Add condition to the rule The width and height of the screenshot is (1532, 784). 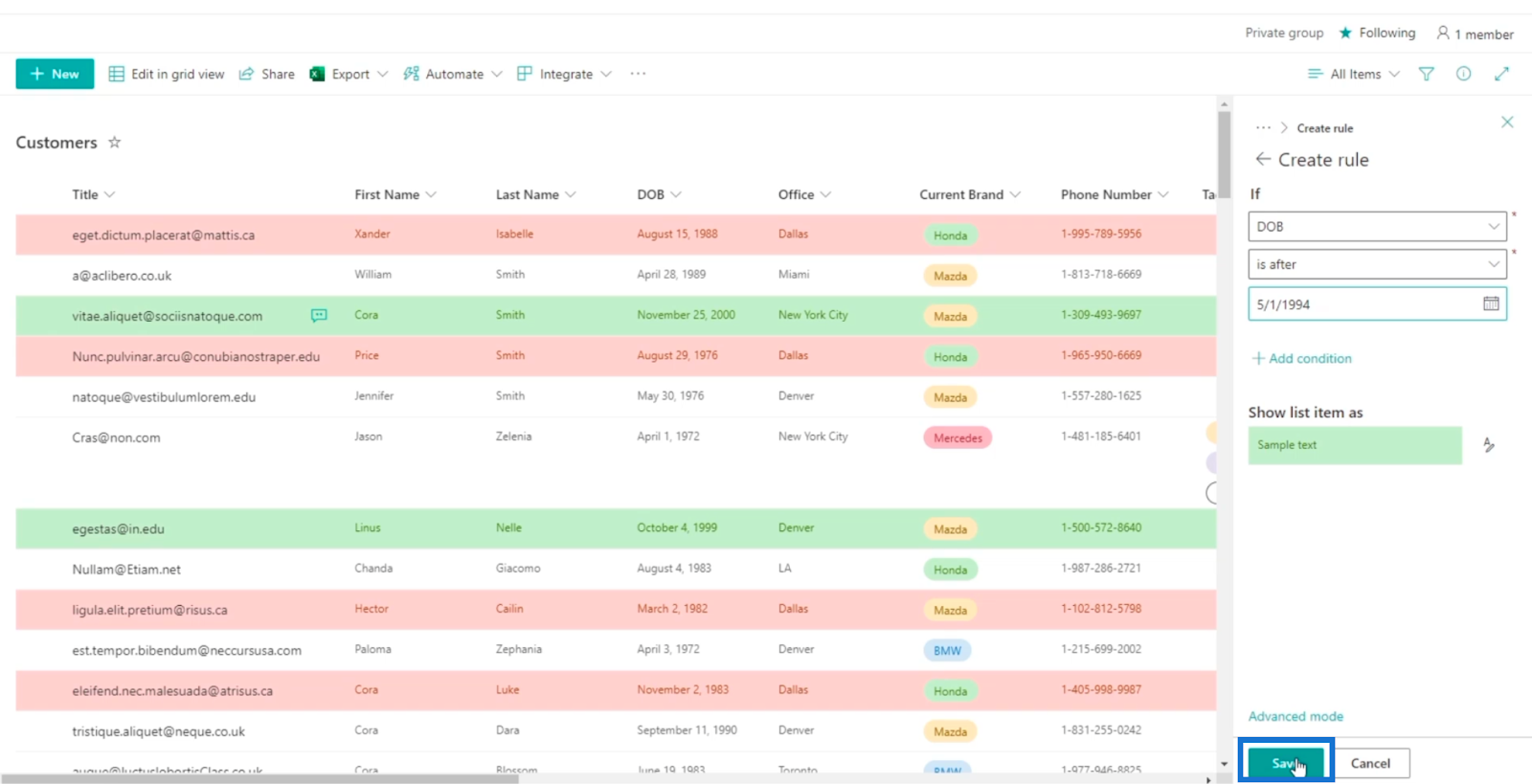click(1302, 358)
